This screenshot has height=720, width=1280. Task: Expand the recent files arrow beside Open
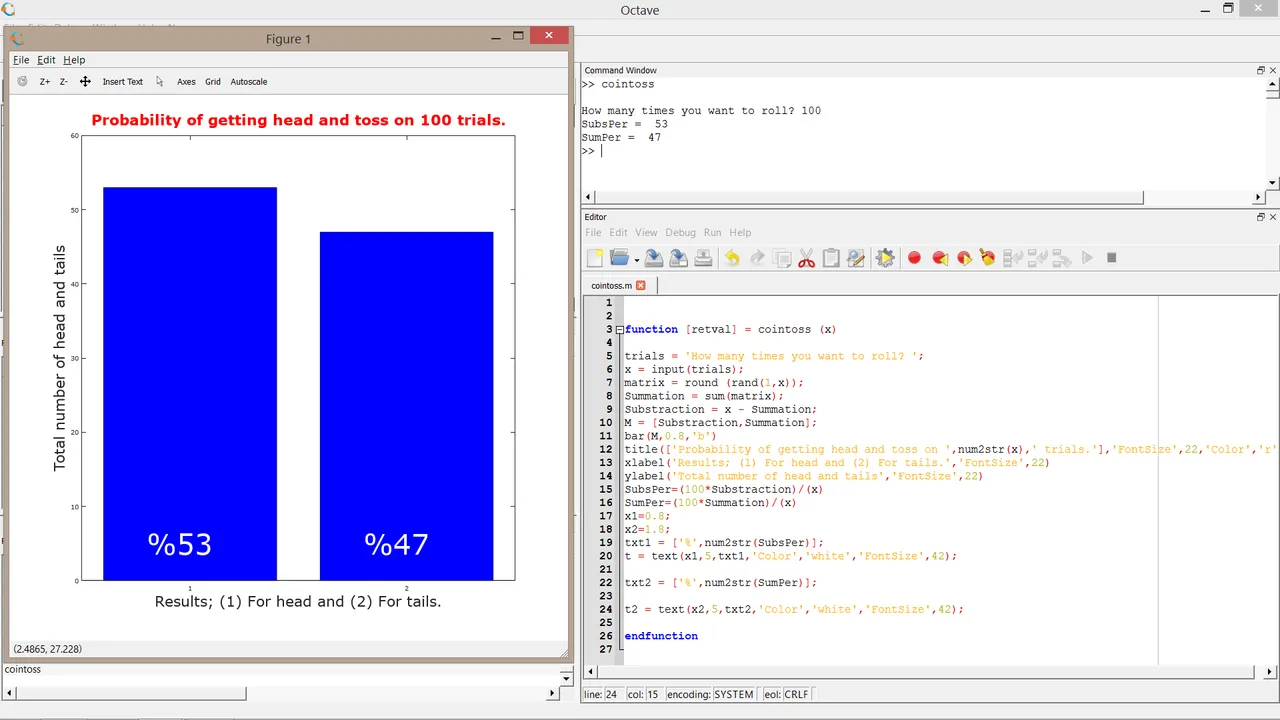(636, 261)
